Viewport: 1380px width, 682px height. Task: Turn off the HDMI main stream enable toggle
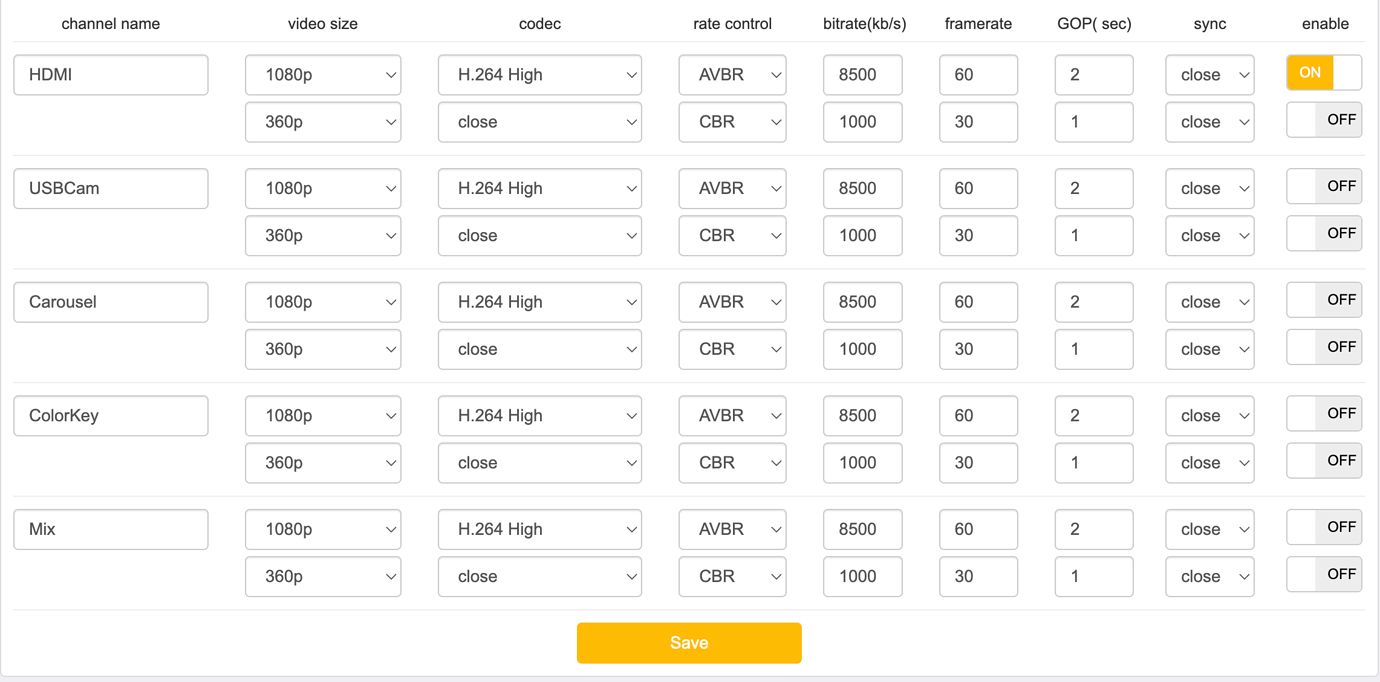(1323, 73)
